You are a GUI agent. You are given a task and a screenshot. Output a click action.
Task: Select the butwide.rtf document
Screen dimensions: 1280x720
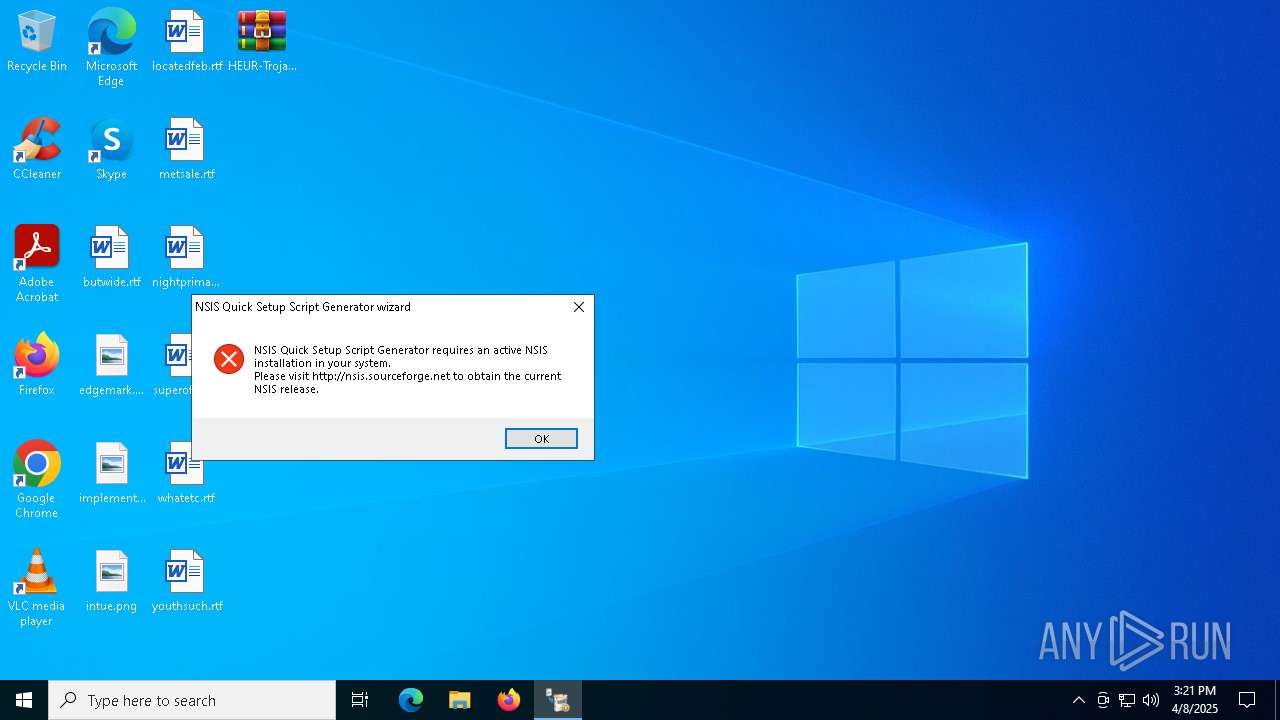pyautogui.click(x=111, y=257)
